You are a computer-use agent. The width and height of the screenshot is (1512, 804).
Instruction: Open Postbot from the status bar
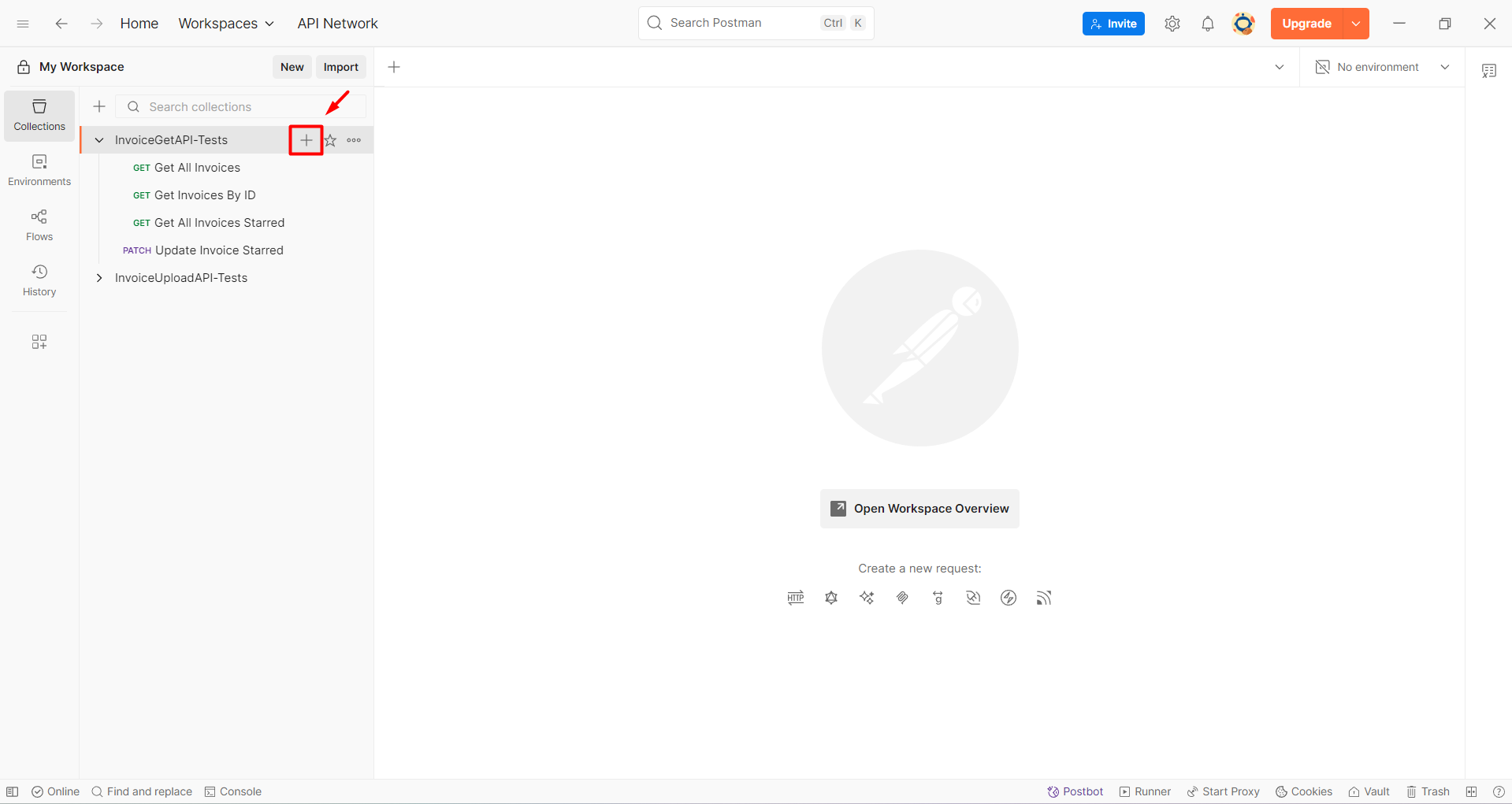tap(1075, 791)
